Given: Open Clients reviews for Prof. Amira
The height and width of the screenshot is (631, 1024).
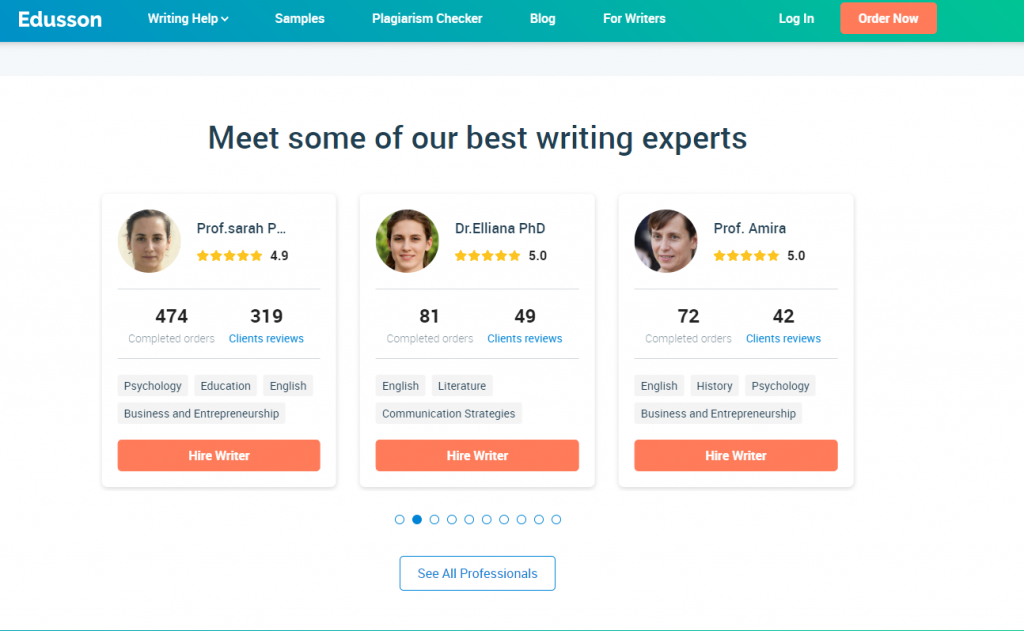Looking at the screenshot, I should 783,338.
